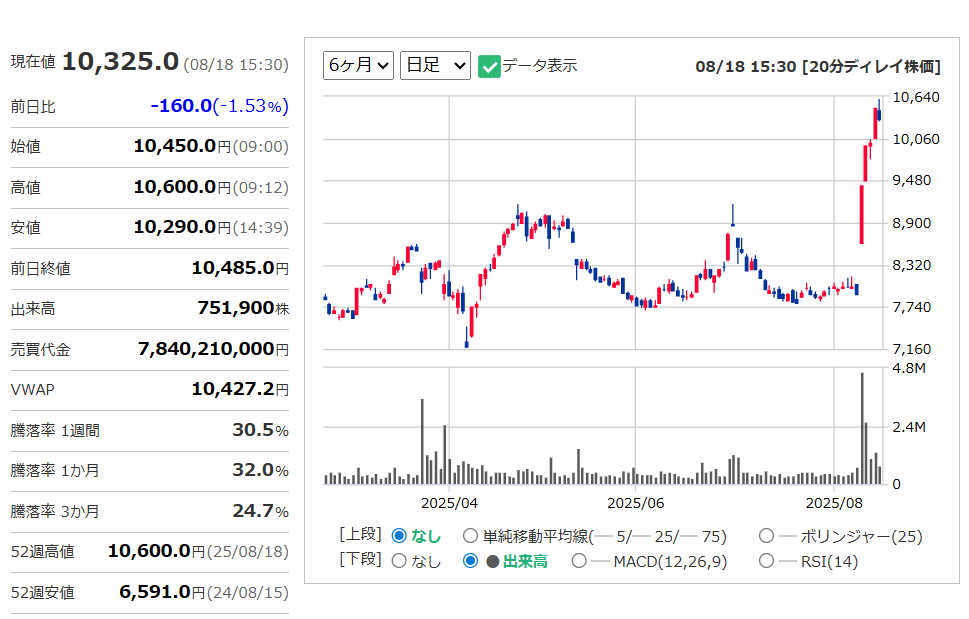The width and height of the screenshot is (969, 619).
Task: Click the 2025/08 date axis label
Action: tap(834, 503)
